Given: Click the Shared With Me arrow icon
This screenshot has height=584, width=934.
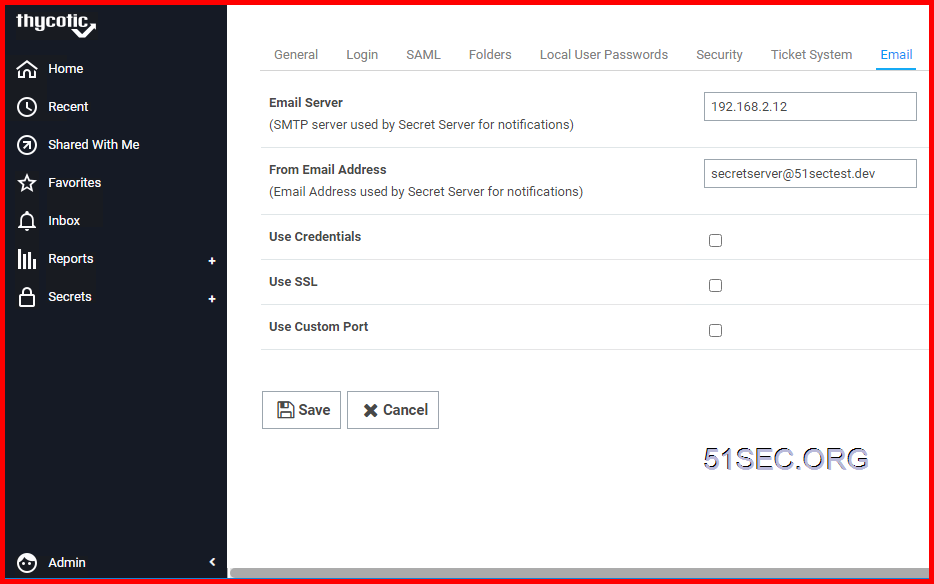Looking at the screenshot, I should tap(27, 145).
